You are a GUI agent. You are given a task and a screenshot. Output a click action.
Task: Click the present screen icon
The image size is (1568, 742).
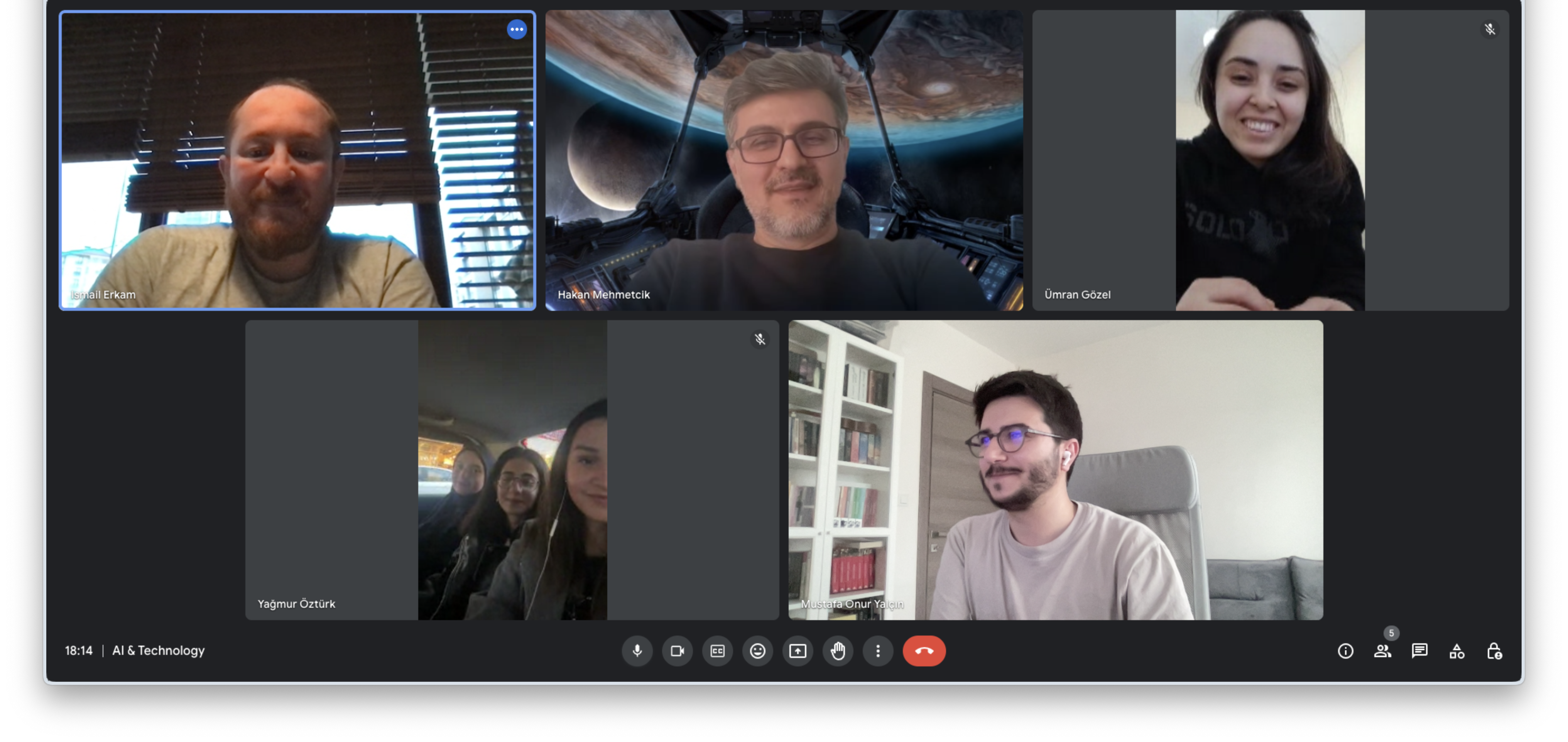pyautogui.click(x=798, y=651)
